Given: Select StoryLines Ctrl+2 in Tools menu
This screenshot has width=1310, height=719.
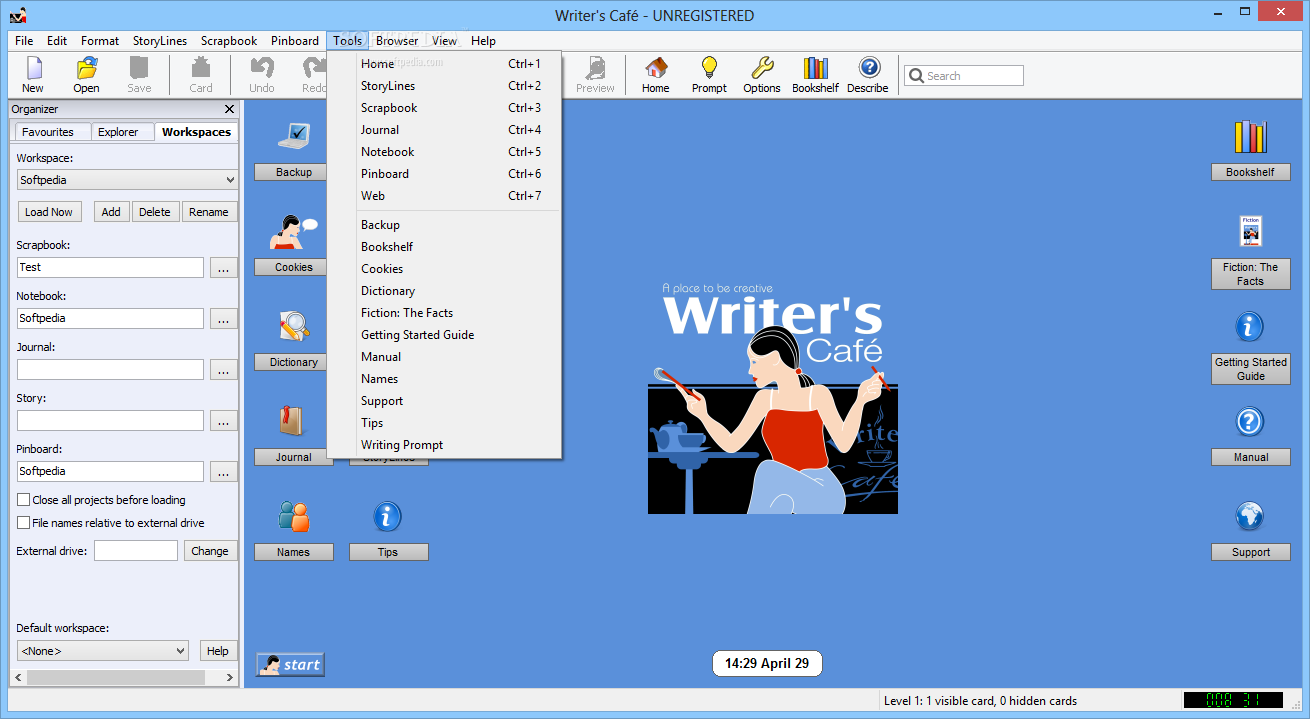Looking at the screenshot, I should [445, 86].
